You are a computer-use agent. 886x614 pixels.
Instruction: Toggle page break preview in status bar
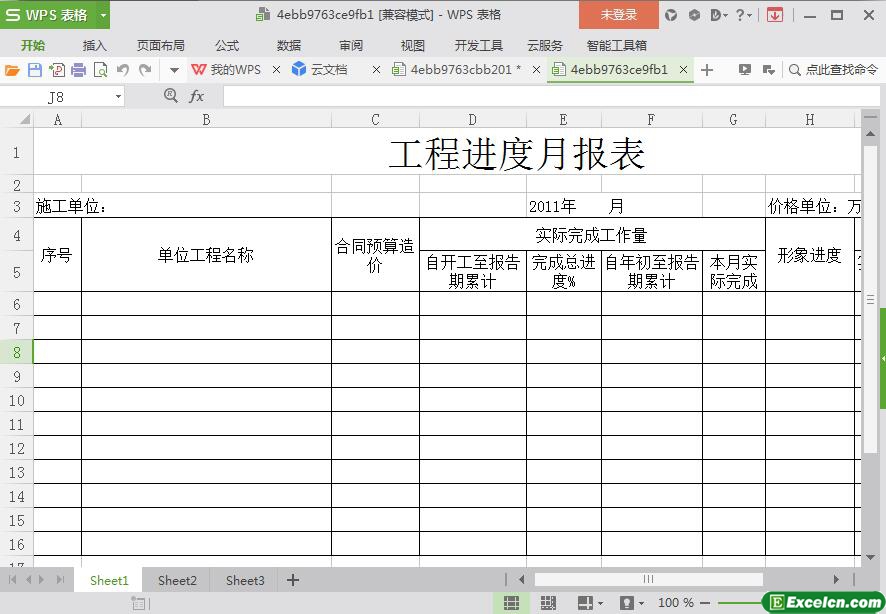[x=547, y=603]
